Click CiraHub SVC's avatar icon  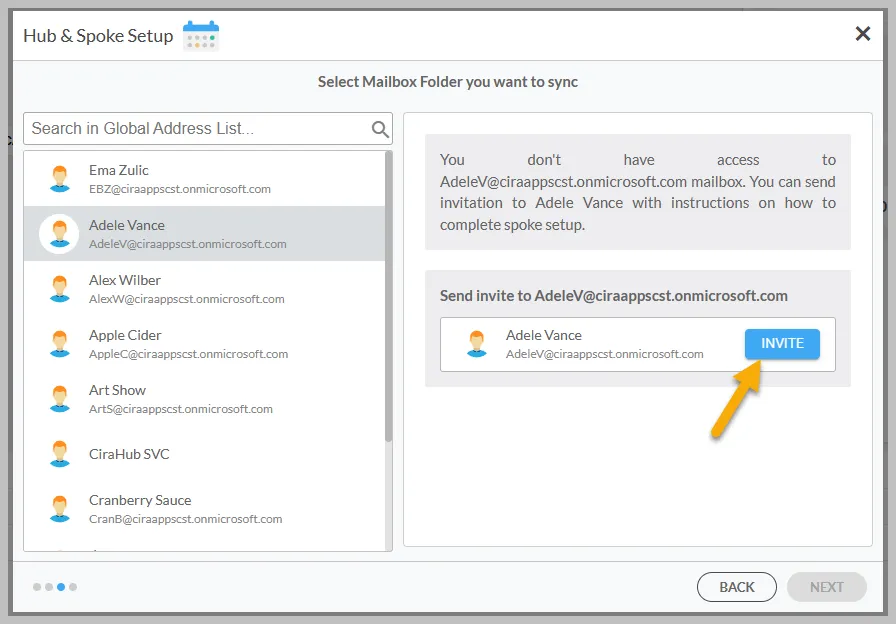click(59, 454)
